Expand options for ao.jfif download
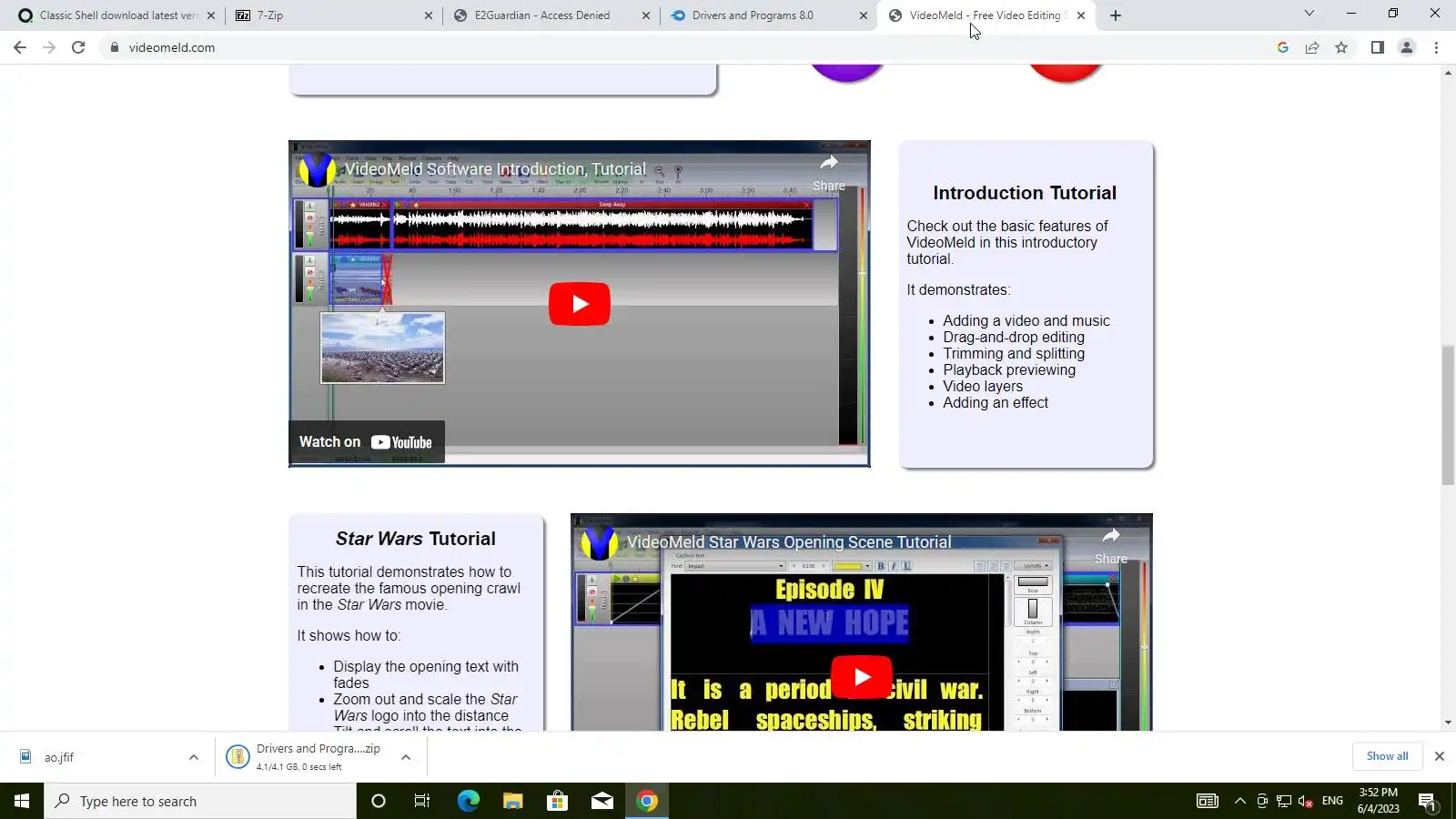 coord(194,757)
